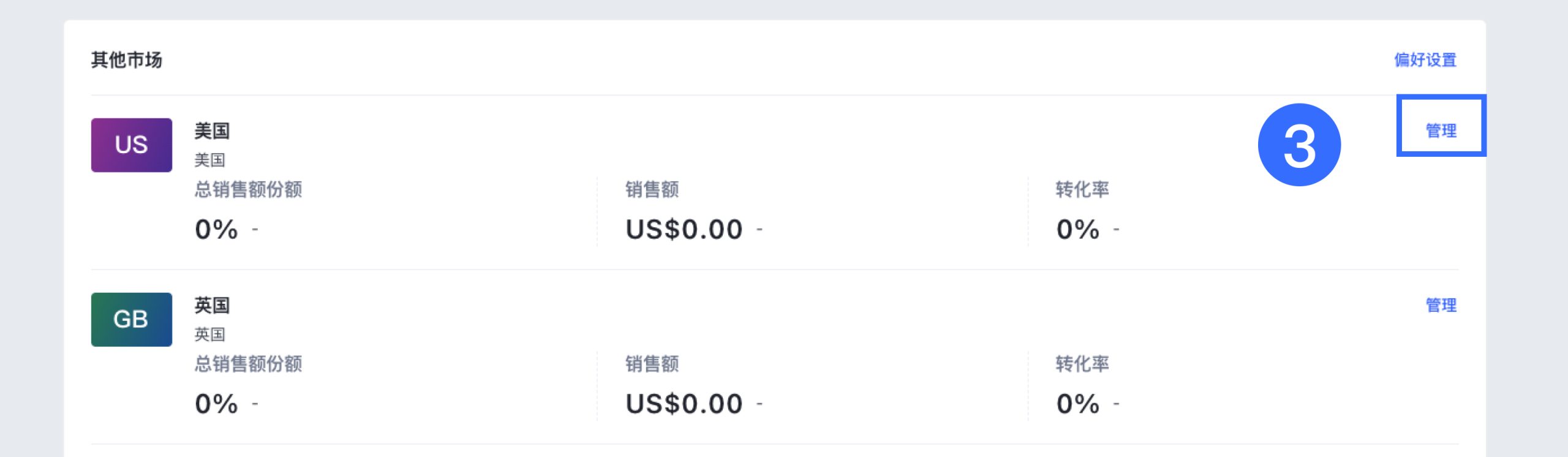The width and height of the screenshot is (1568, 457).
Task: Click the 转化率 label in the 英国 row
Action: point(1082,364)
